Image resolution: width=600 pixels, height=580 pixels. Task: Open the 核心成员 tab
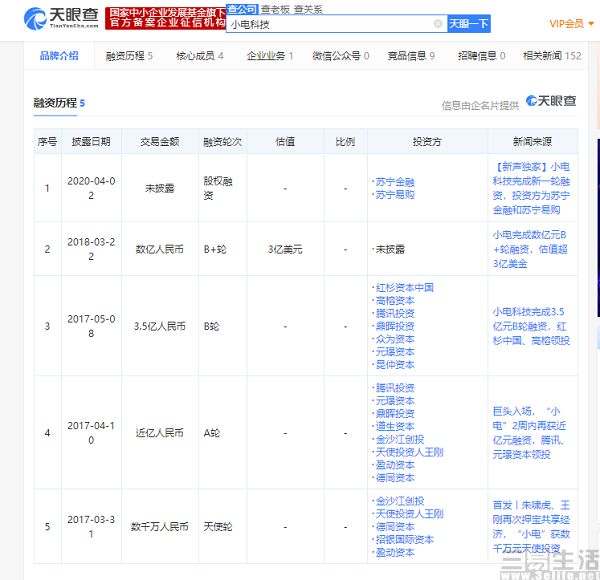tap(200, 56)
